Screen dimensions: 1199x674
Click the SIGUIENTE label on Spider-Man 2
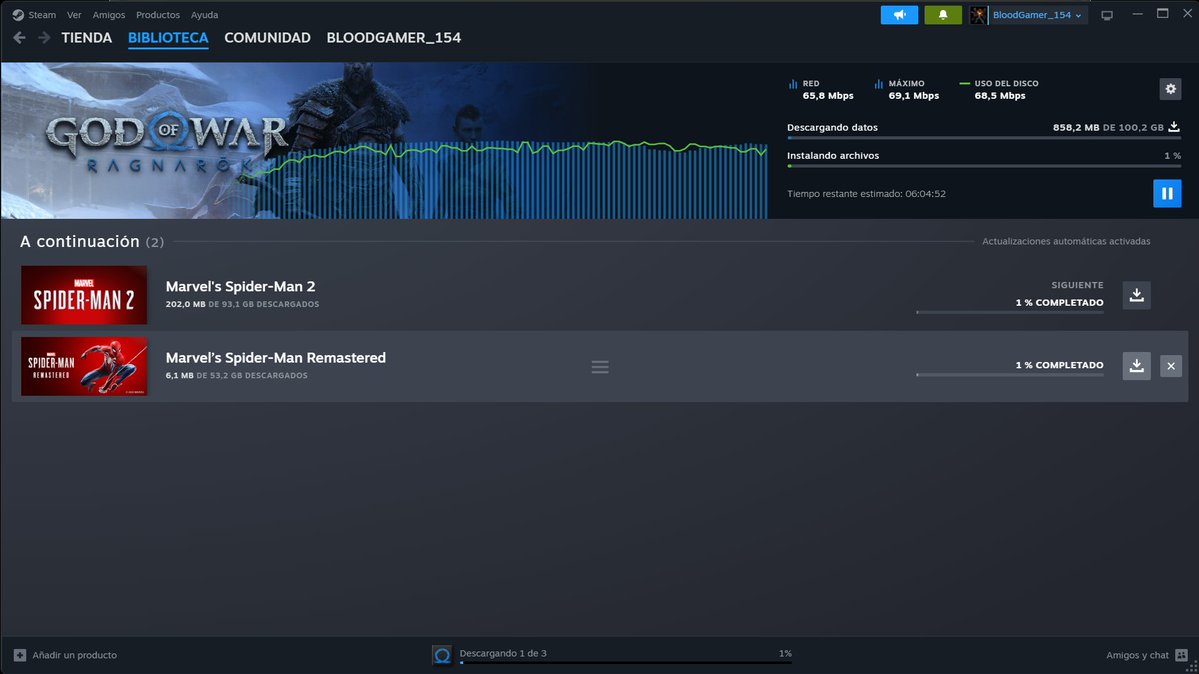pyautogui.click(x=1077, y=285)
